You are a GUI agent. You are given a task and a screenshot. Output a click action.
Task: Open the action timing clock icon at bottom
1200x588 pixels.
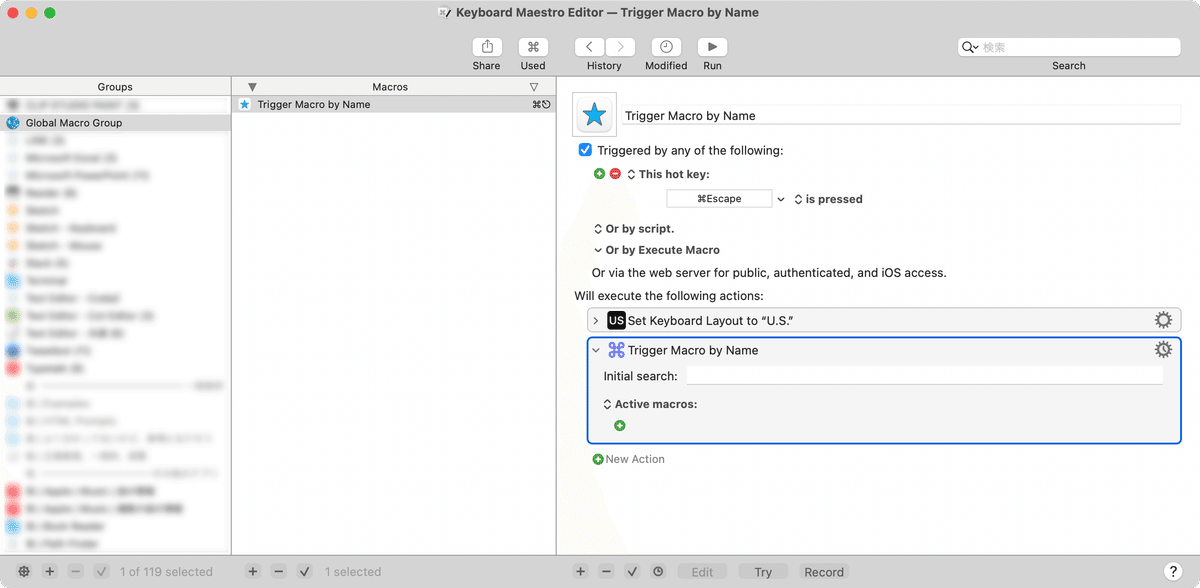[658, 572]
